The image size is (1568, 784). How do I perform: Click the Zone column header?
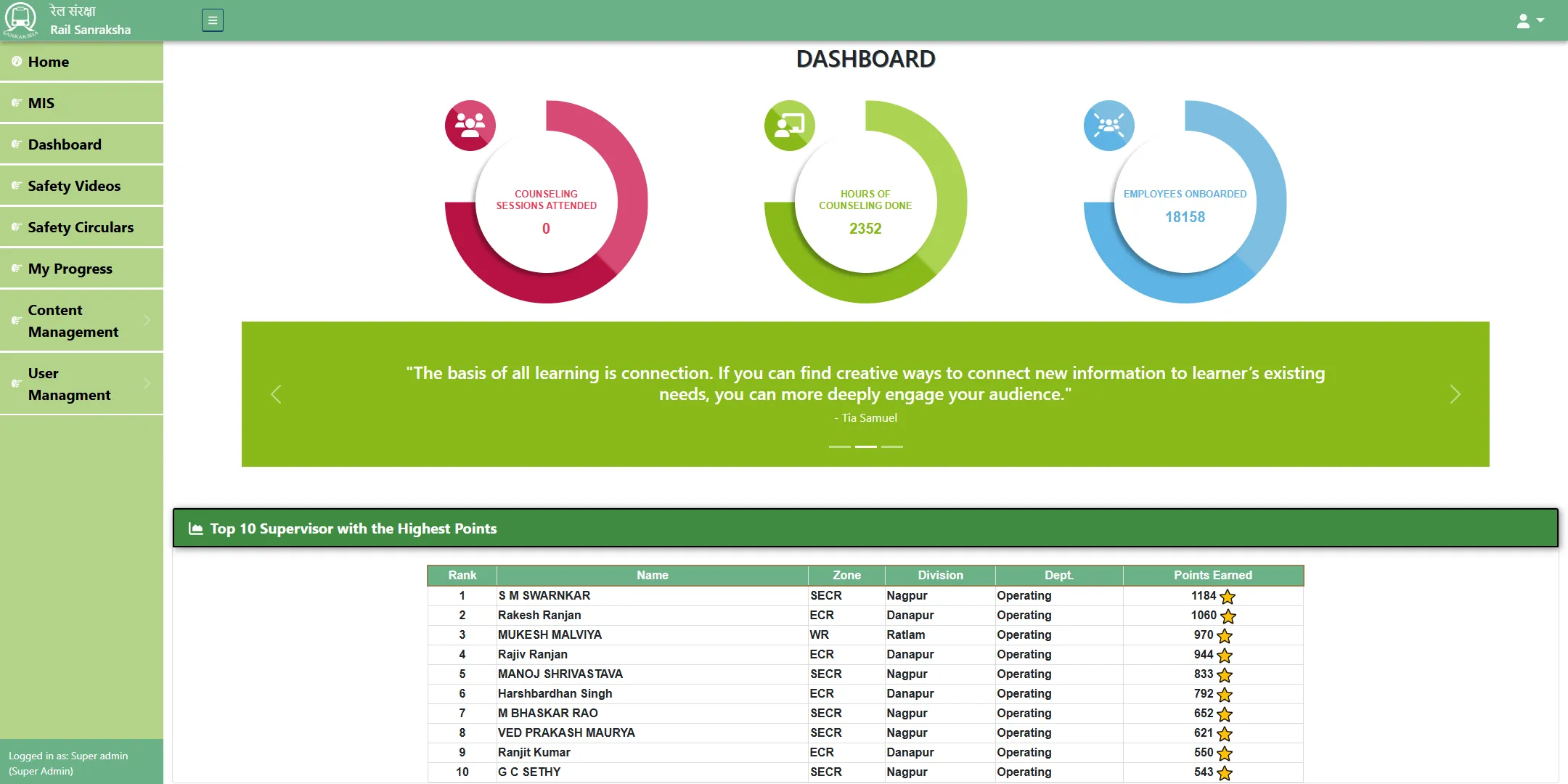846,575
